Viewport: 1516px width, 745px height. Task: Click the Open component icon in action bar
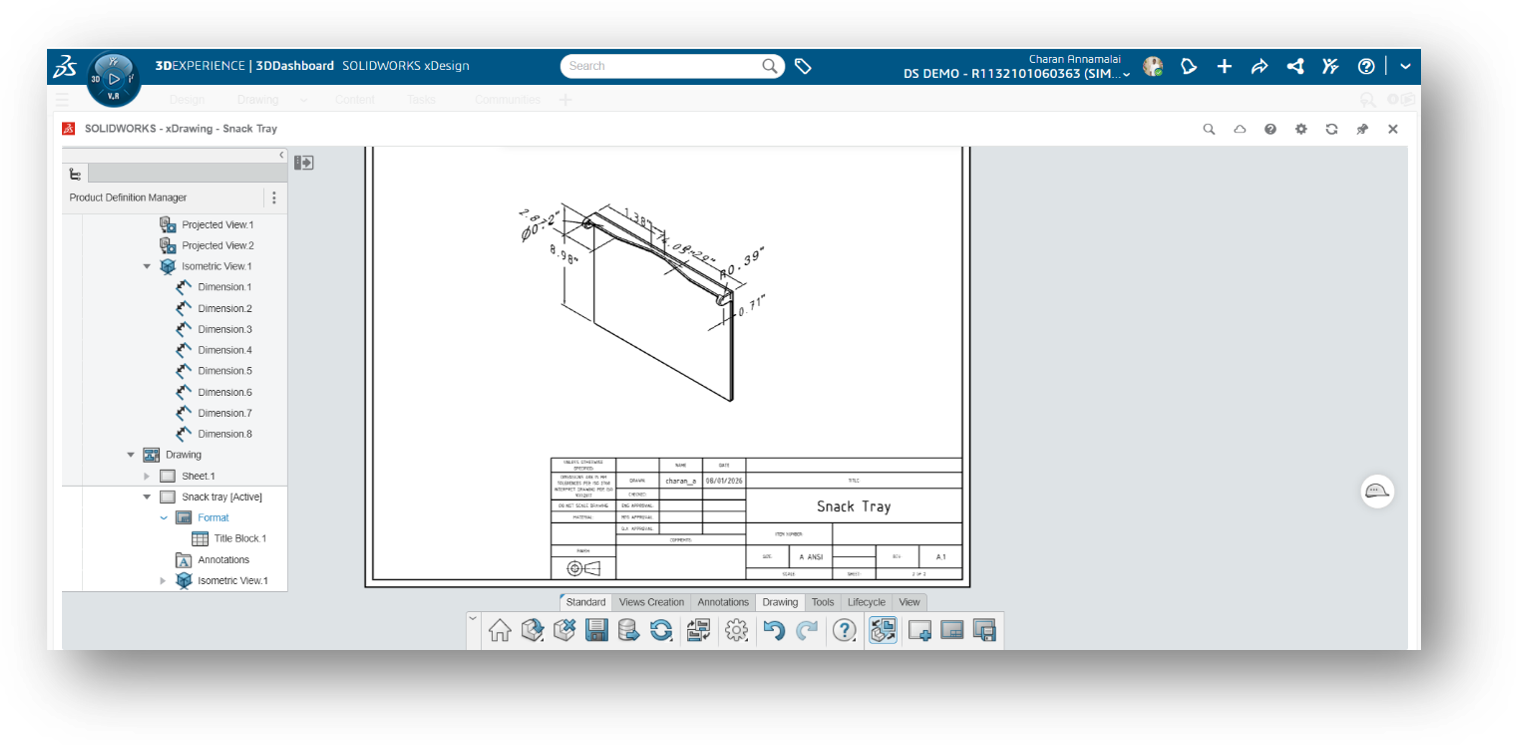click(x=533, y=630)
